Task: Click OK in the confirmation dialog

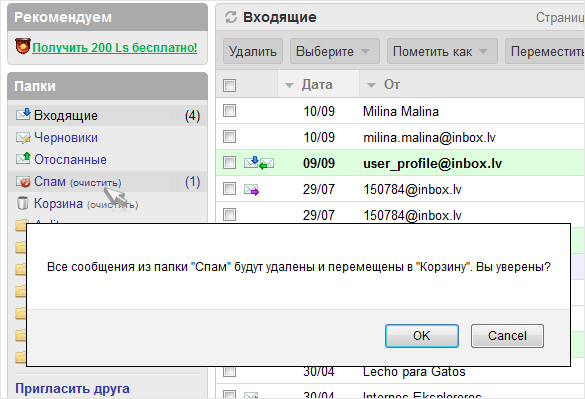Action: point(422,336)
